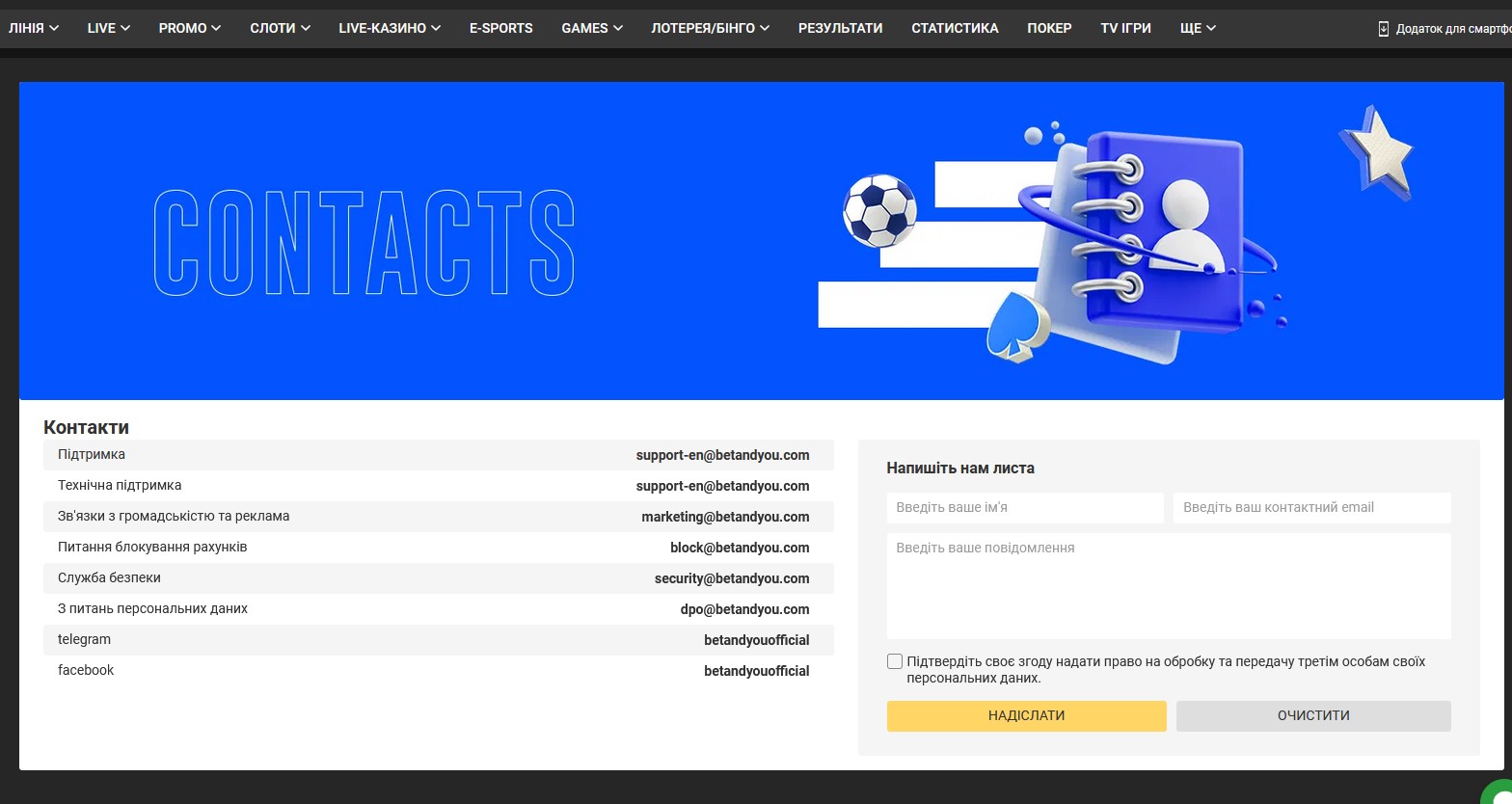Open telegram betandyouofficial link
1512x804 pixels.
757,640
